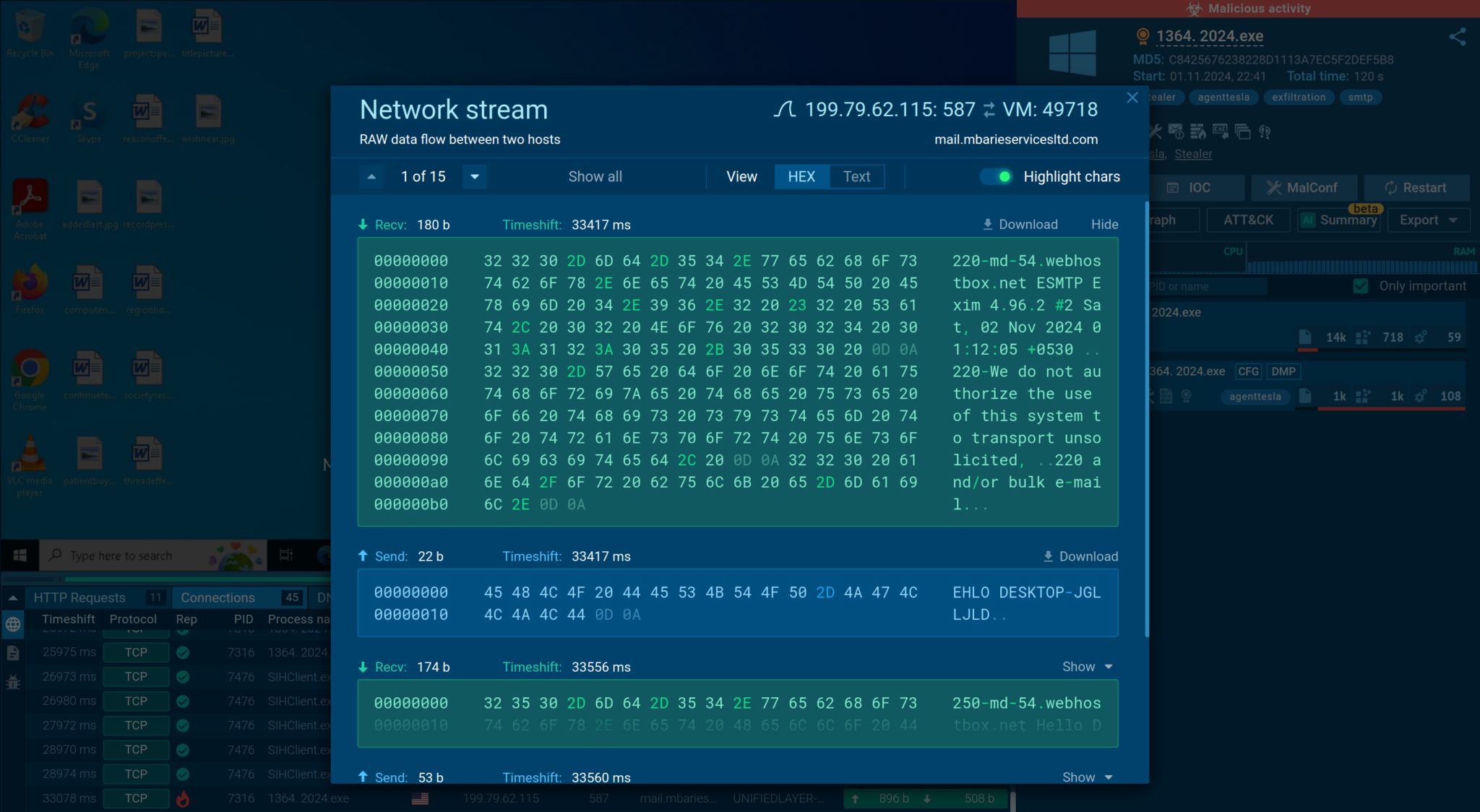Viewport: 1480px width, 812px height.
Task: Toggle the Only important checkbox
Action: [x=1361, y=286]
